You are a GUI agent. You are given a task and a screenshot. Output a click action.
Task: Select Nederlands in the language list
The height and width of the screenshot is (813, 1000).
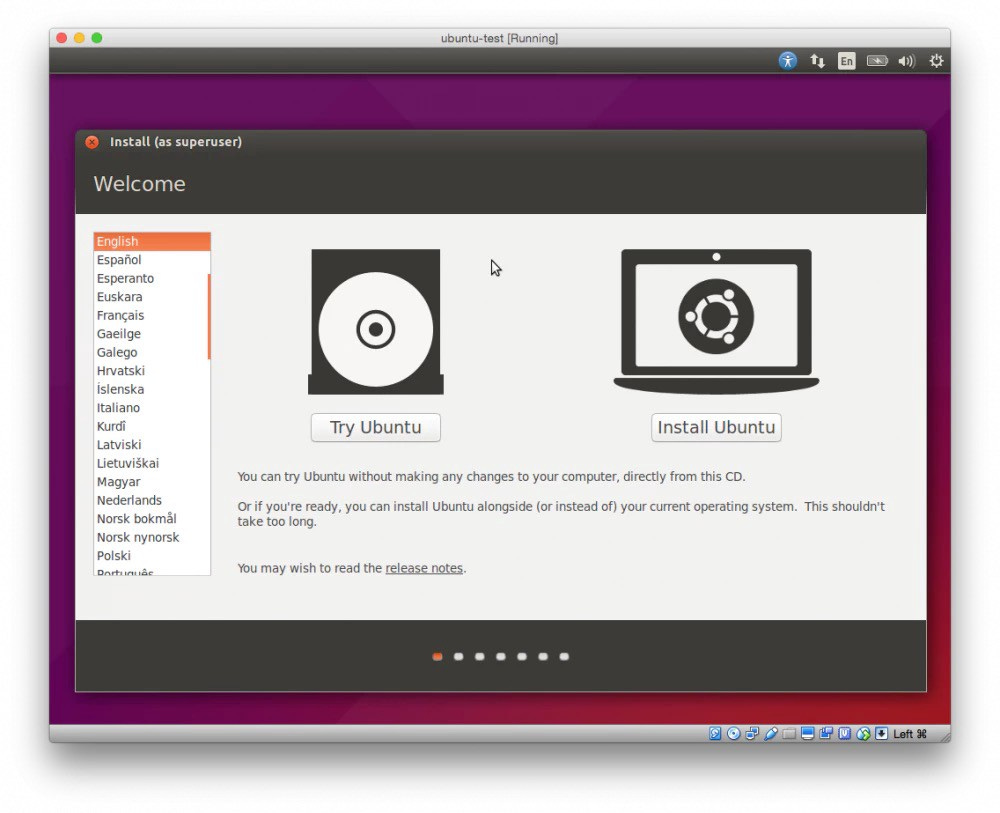pos(152,501)
